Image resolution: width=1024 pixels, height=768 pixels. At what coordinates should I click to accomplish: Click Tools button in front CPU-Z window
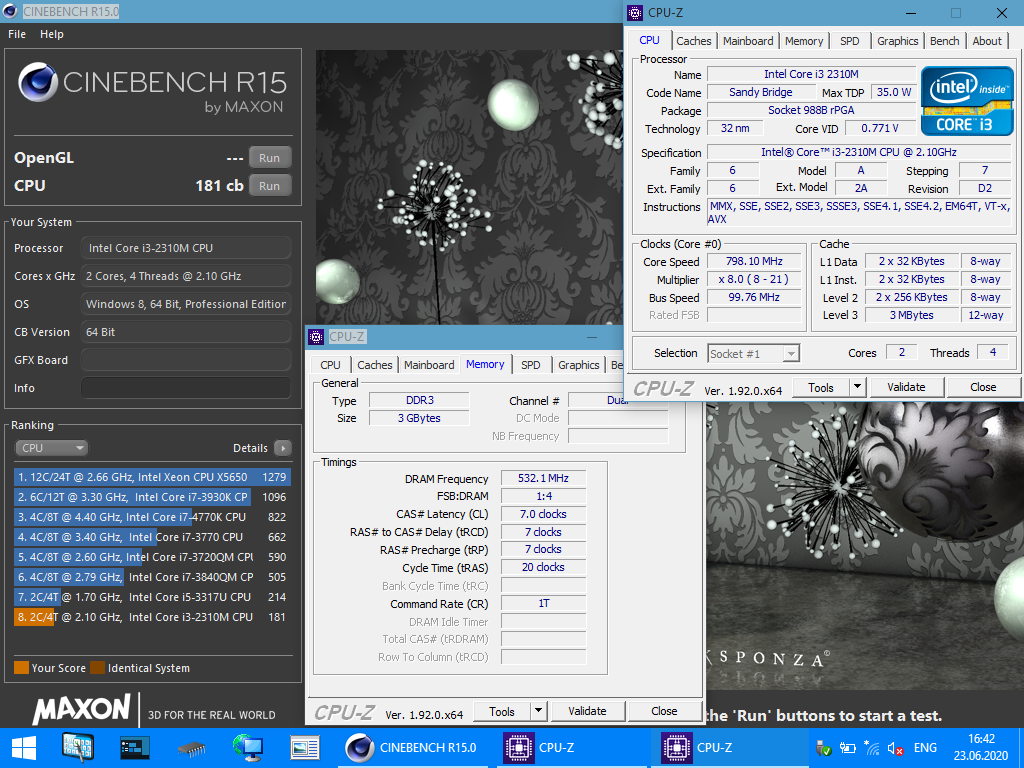[x=821, y=387]
